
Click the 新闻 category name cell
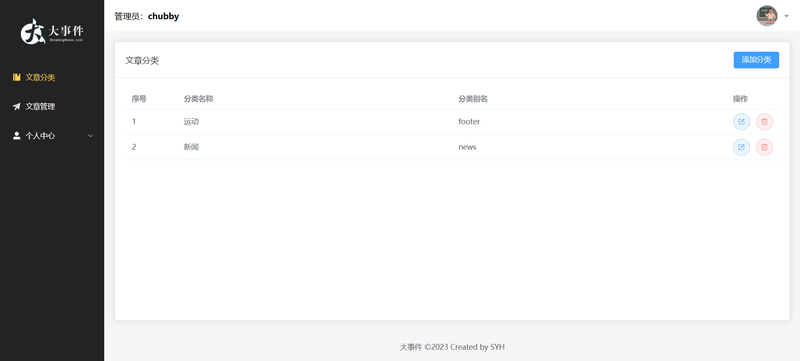click(191, 147)
